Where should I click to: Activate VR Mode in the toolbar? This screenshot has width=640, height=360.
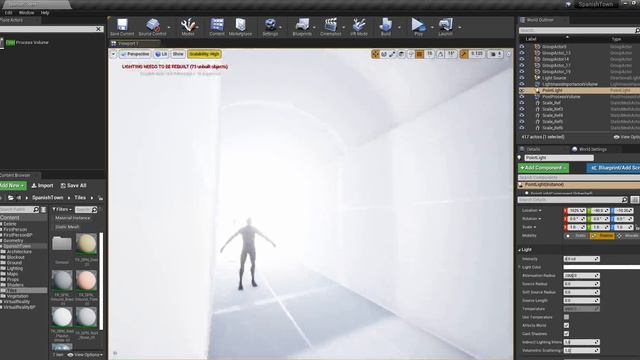[359, 27]
